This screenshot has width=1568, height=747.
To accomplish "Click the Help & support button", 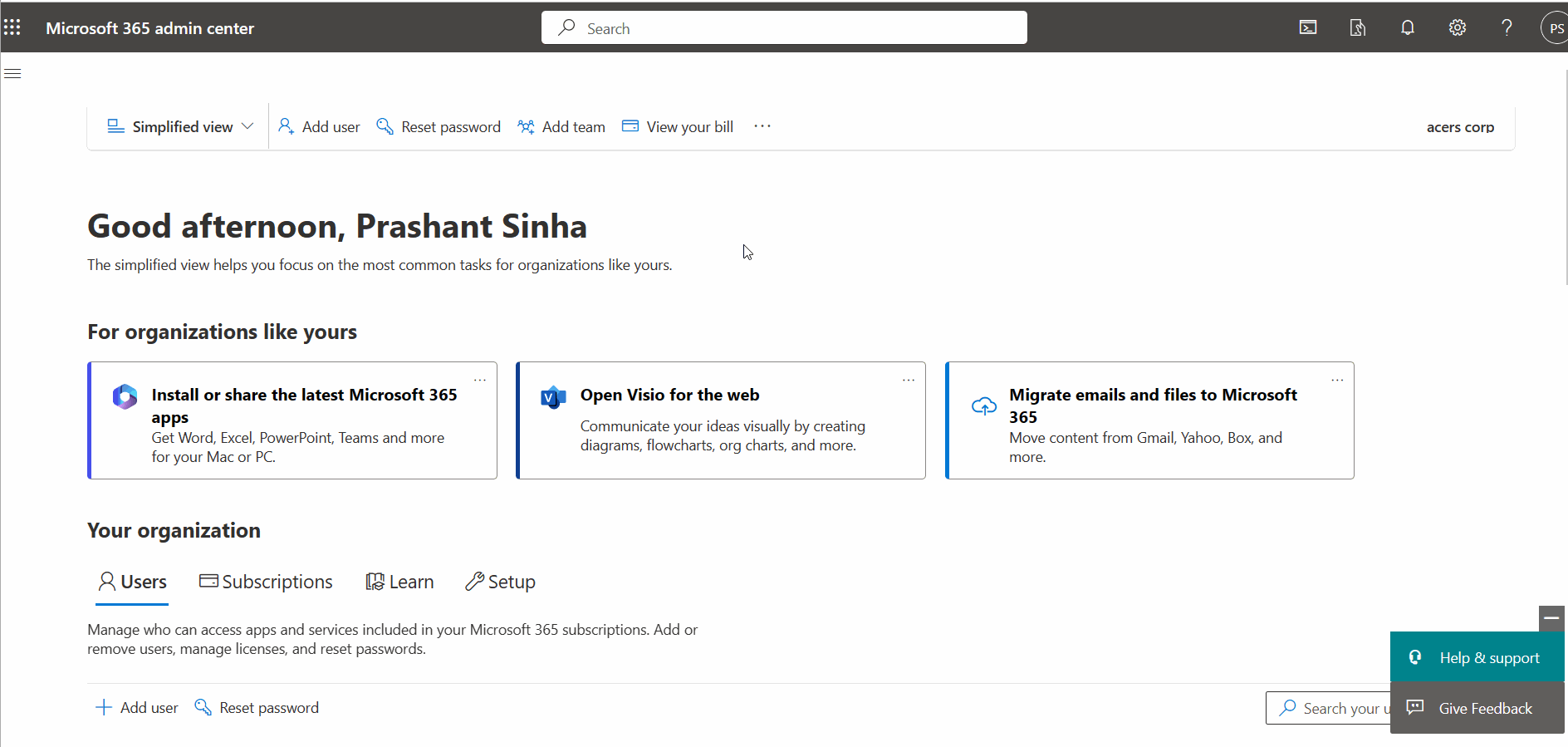I will (1477, 657).
